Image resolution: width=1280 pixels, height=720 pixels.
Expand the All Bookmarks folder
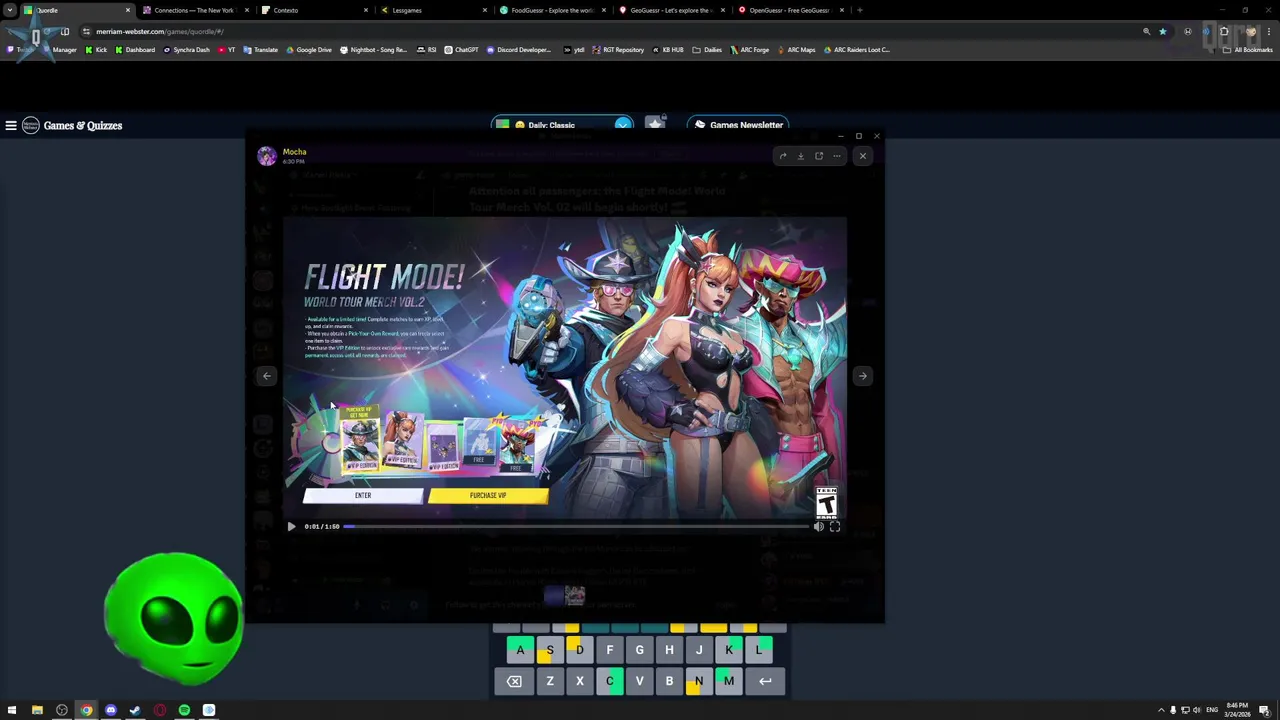click(x=1248, y=49)
